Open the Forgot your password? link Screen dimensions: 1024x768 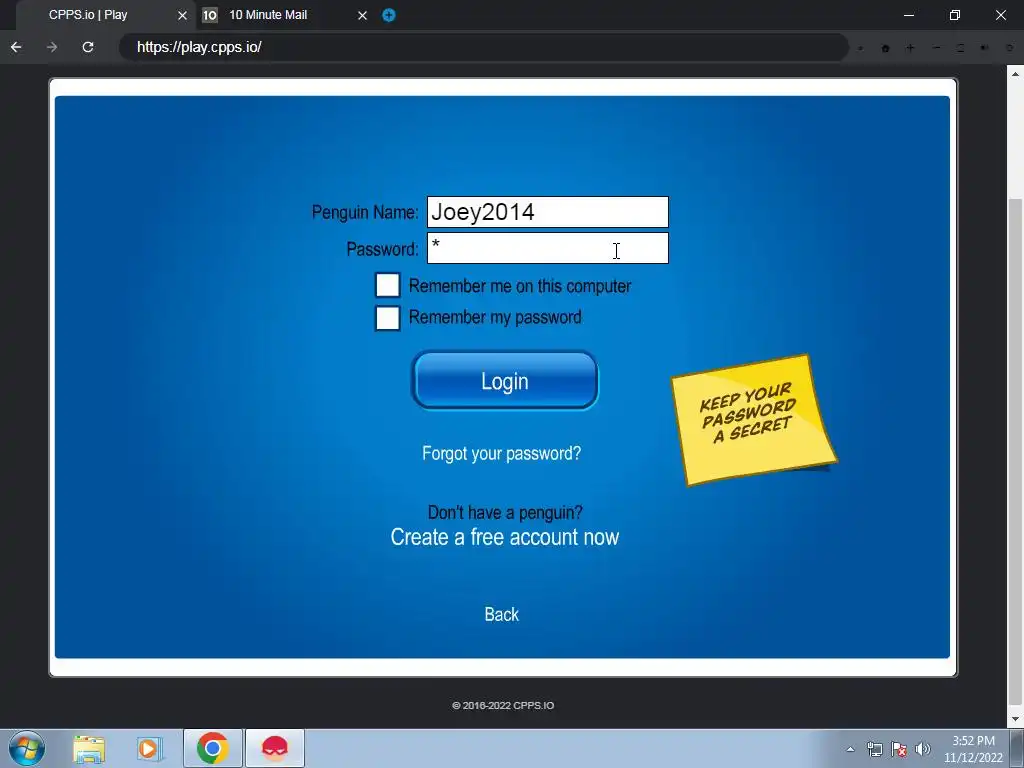502,453
